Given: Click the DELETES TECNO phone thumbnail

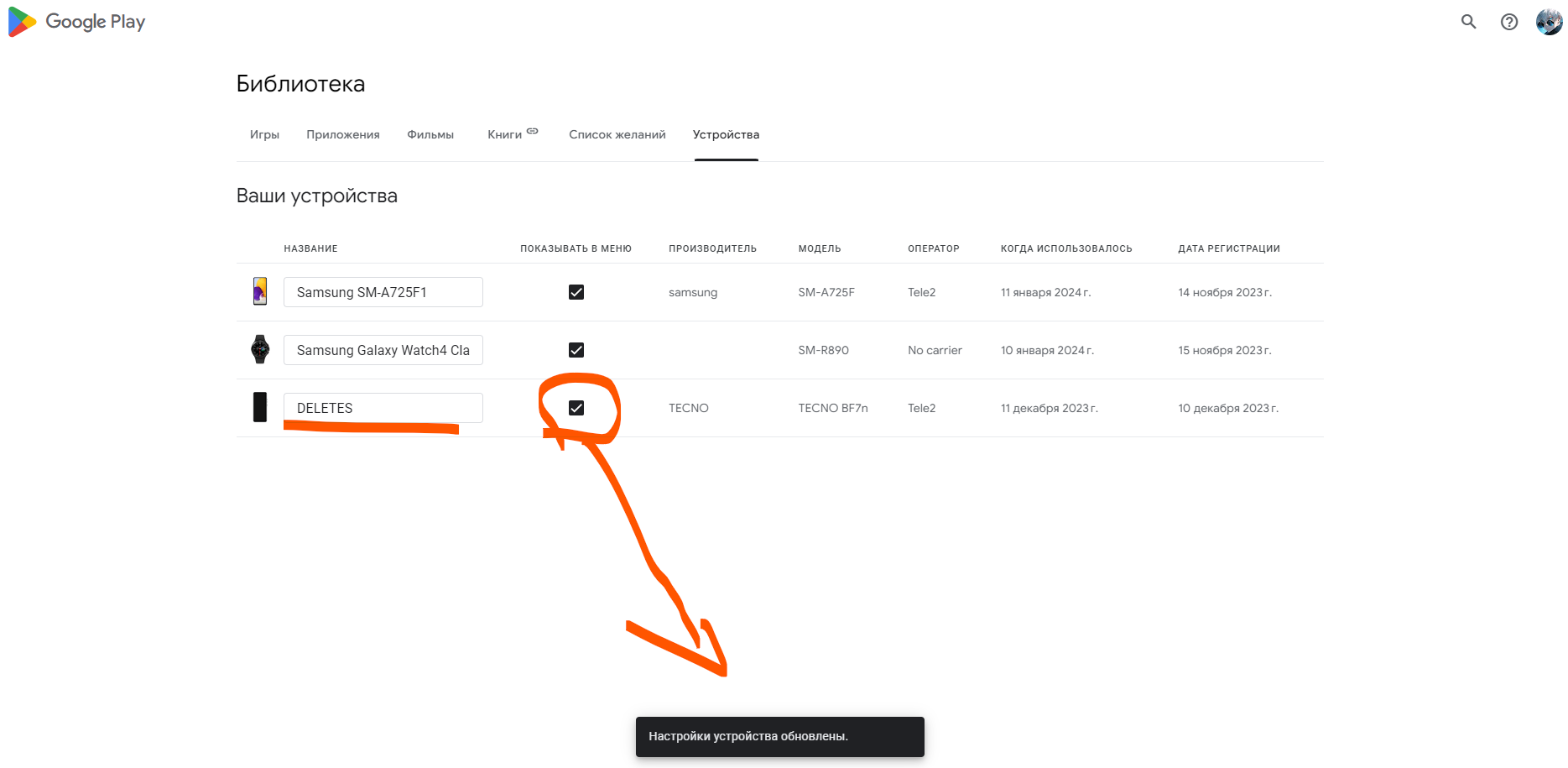Looking at the screenshot, I should (260, 407).
